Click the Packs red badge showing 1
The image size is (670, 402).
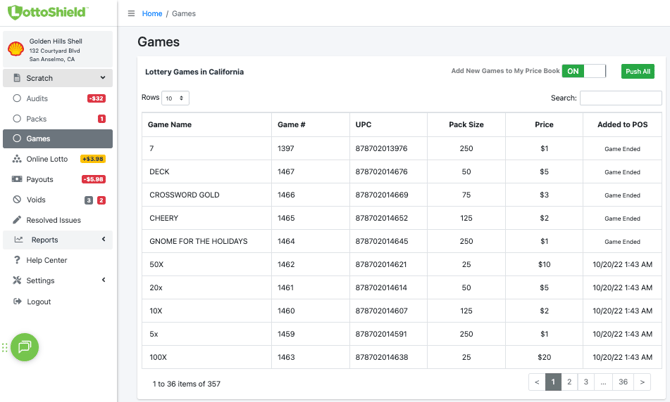[102, 119]
